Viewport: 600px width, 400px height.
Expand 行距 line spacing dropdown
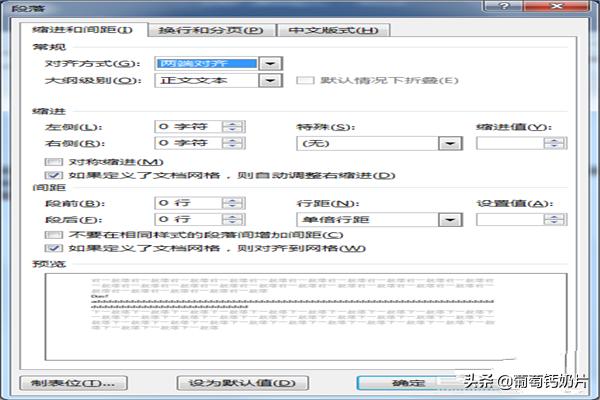[450, 220]
